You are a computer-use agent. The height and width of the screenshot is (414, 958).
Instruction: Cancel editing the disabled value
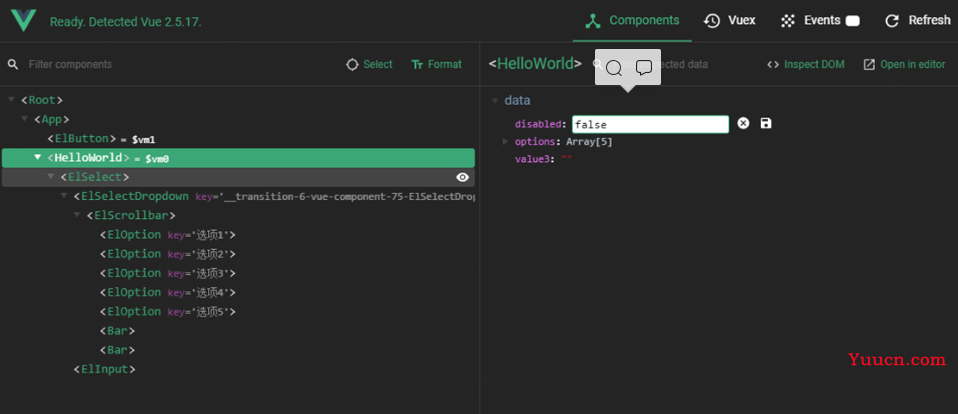click(743, 124)
